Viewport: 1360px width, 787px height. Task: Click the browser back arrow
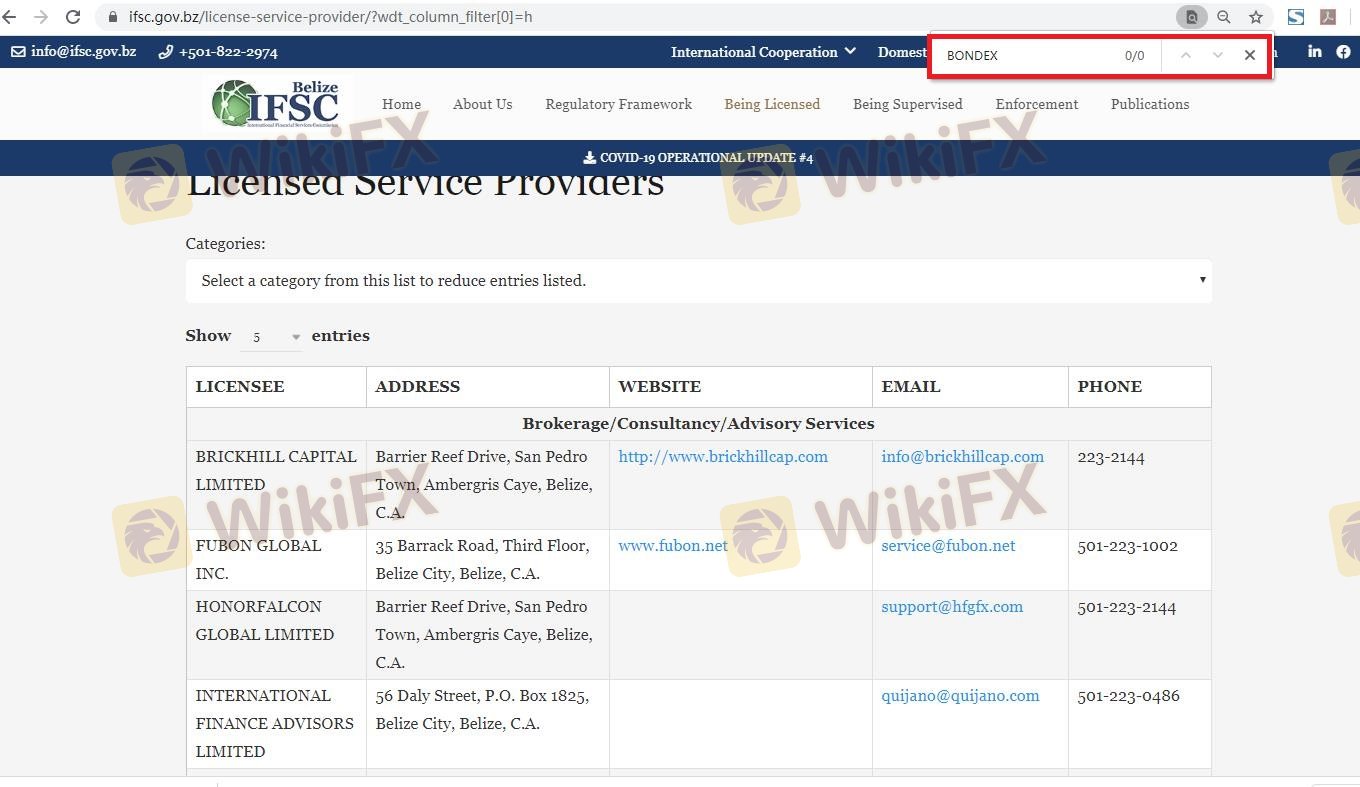point(10,17)
